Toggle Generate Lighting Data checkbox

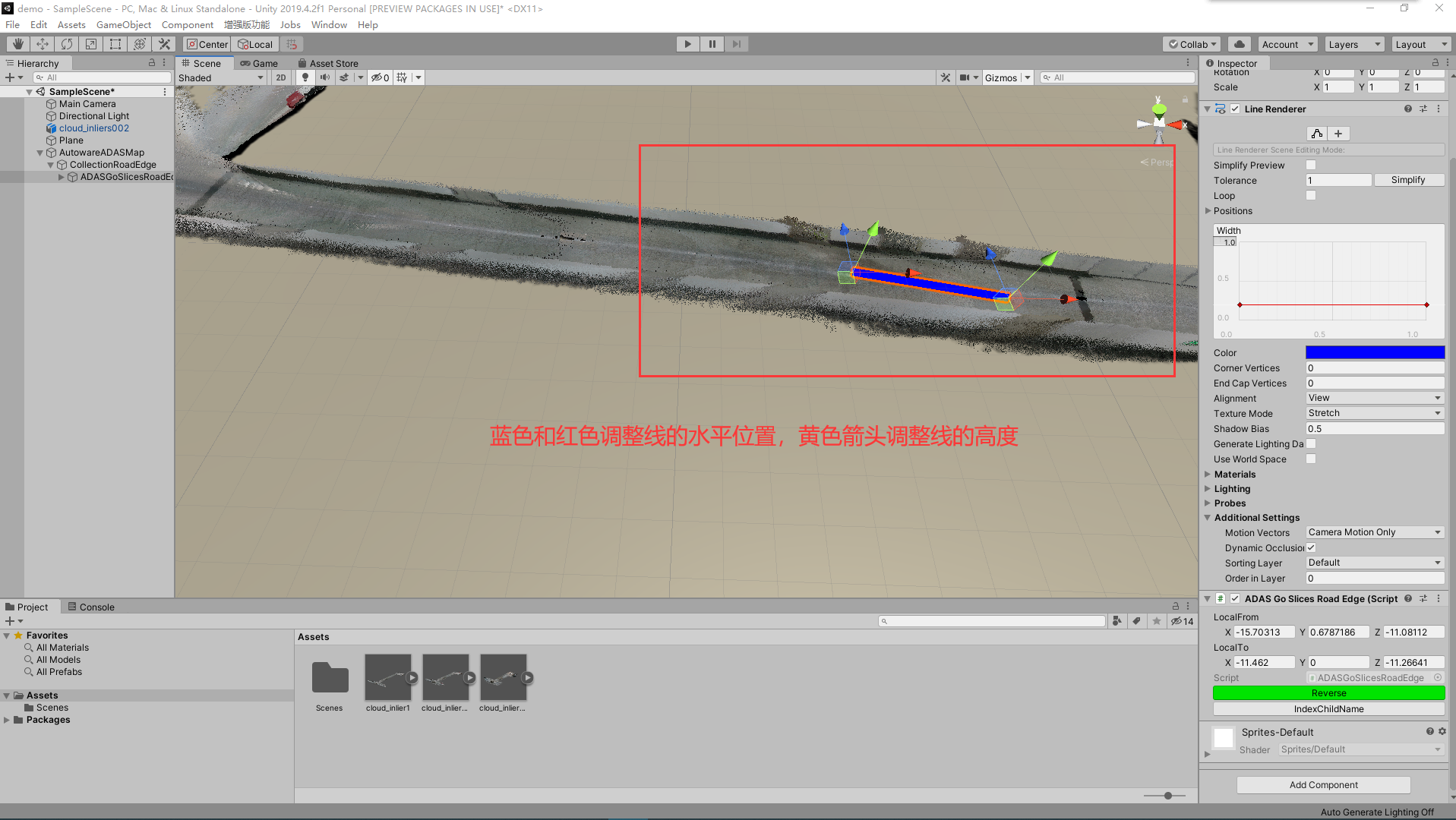[x=1310, y=443]
